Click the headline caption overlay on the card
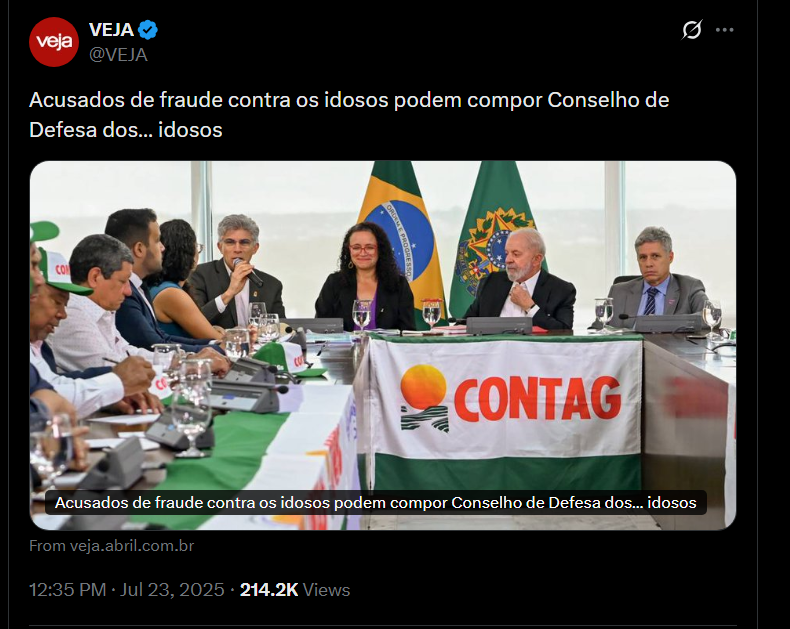 click(376, 502)
